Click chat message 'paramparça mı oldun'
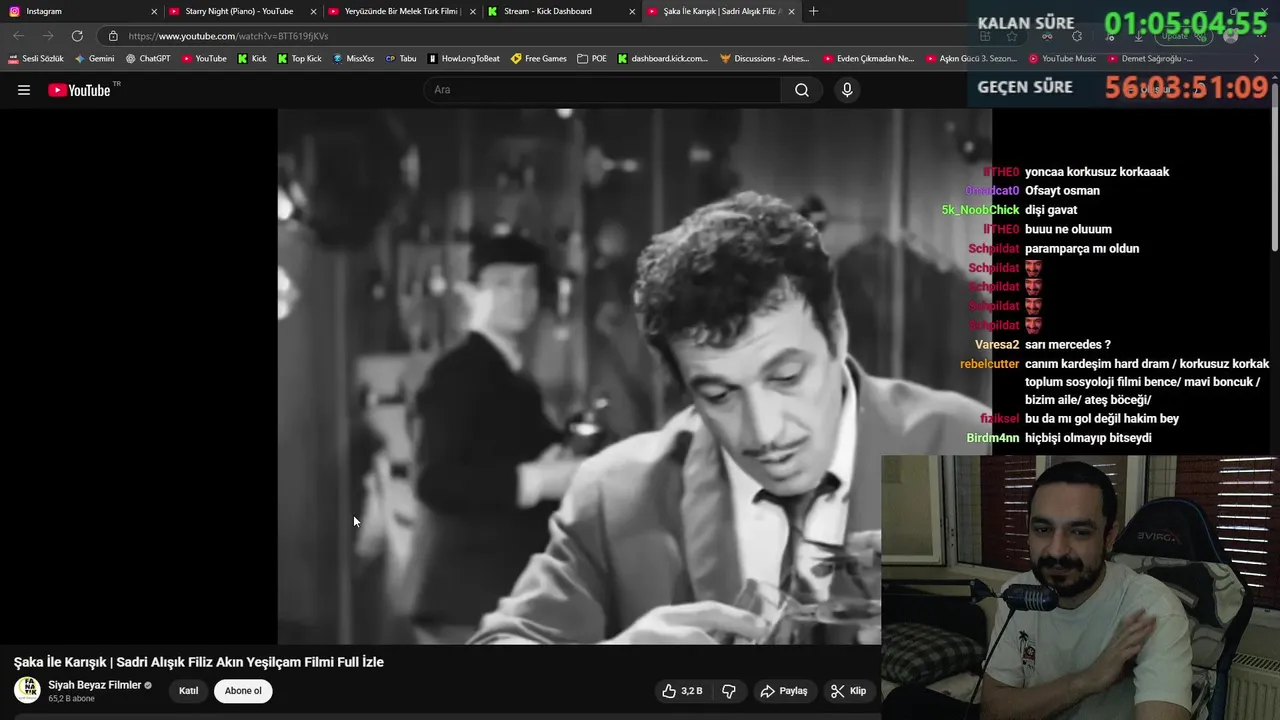The width and height of the screenshot is (1280, 720). click(x=1082, y=249)
